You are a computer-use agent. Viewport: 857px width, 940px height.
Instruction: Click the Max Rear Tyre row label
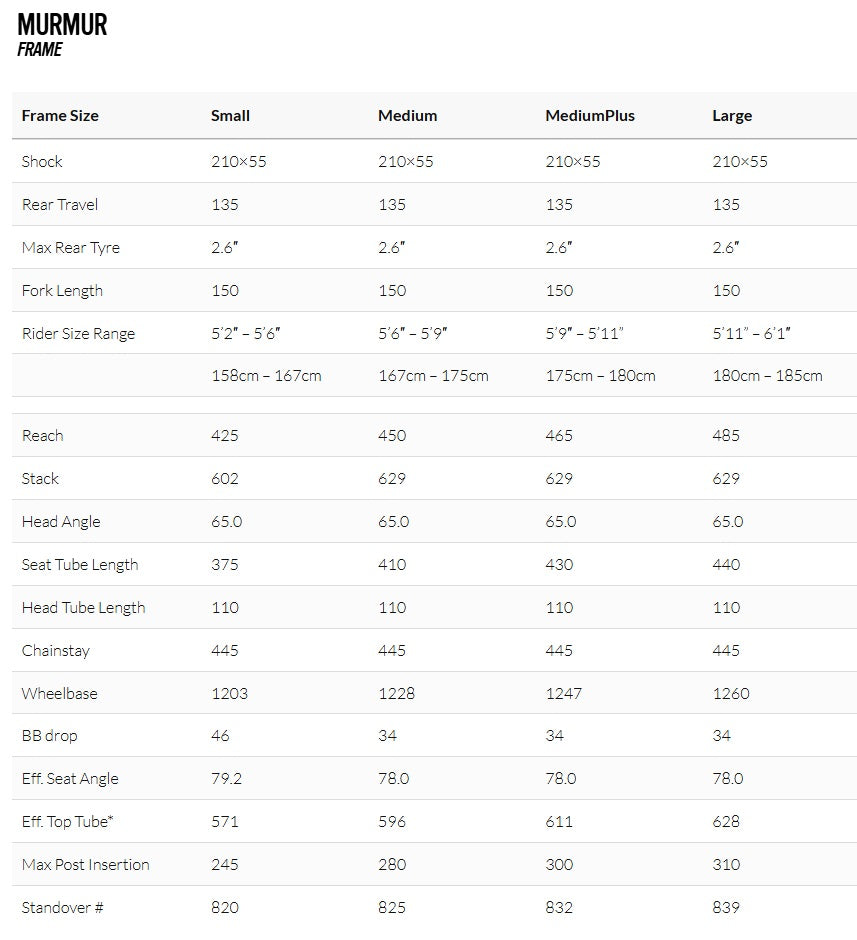tap(71, 248)
